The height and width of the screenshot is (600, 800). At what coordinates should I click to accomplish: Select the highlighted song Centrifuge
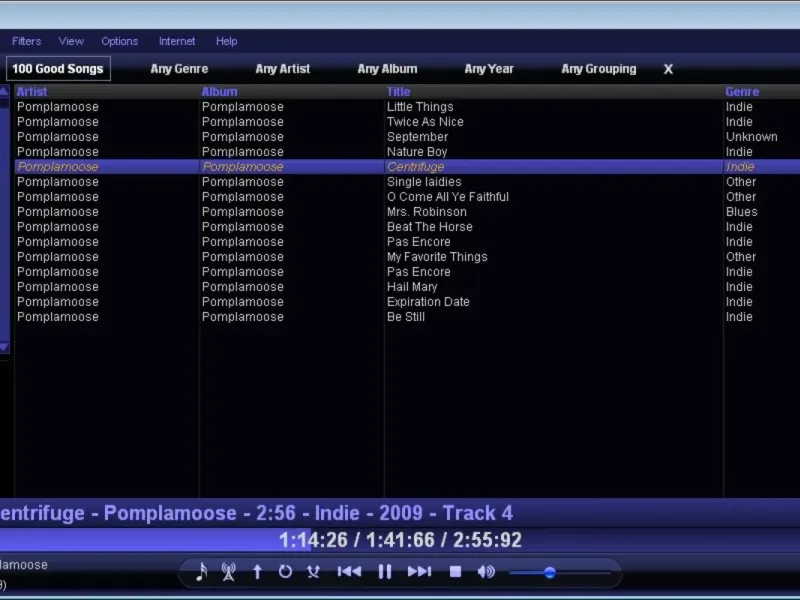click(x=415, y=167)
